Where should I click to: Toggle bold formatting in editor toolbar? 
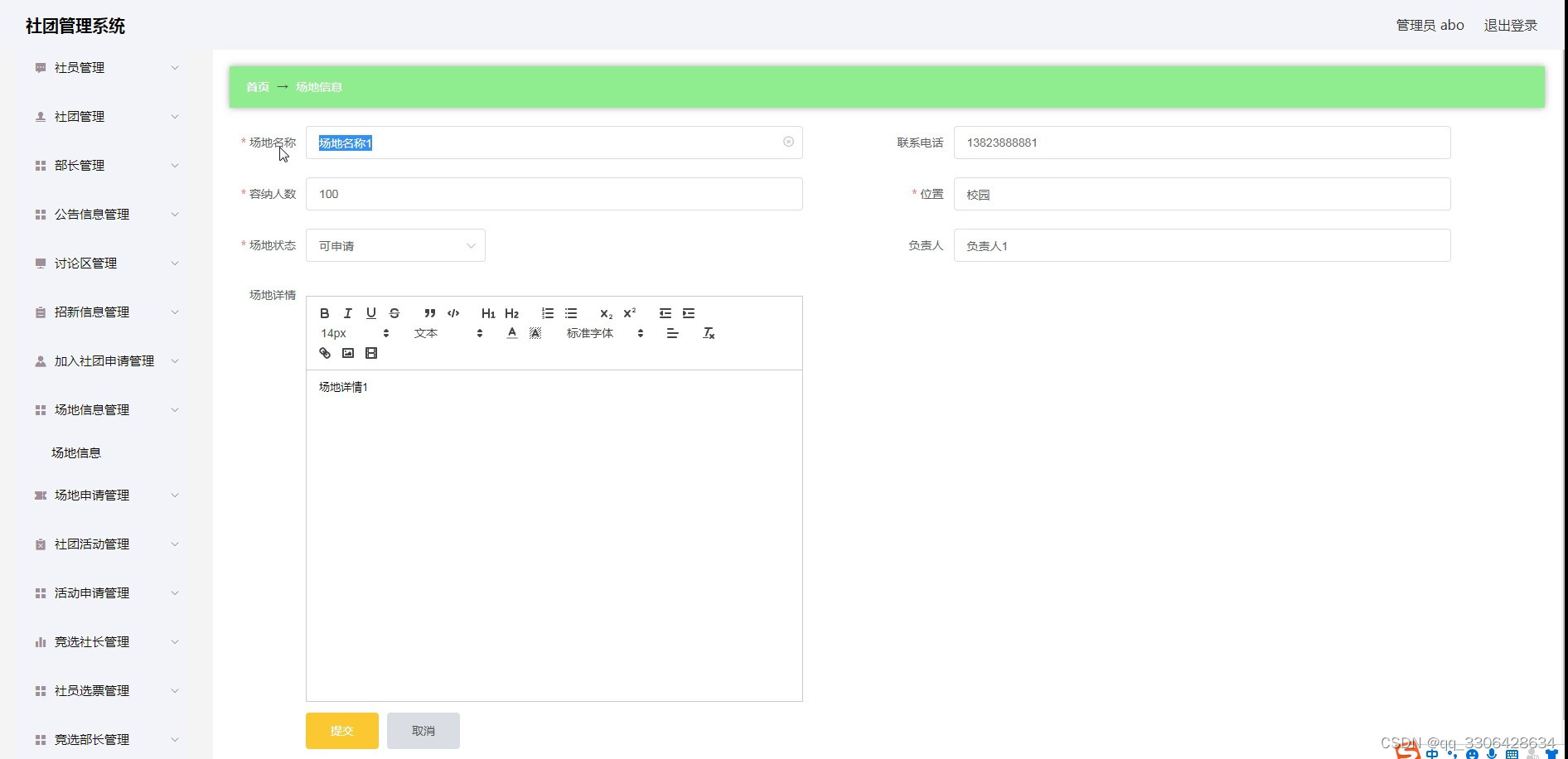[325, 313]
